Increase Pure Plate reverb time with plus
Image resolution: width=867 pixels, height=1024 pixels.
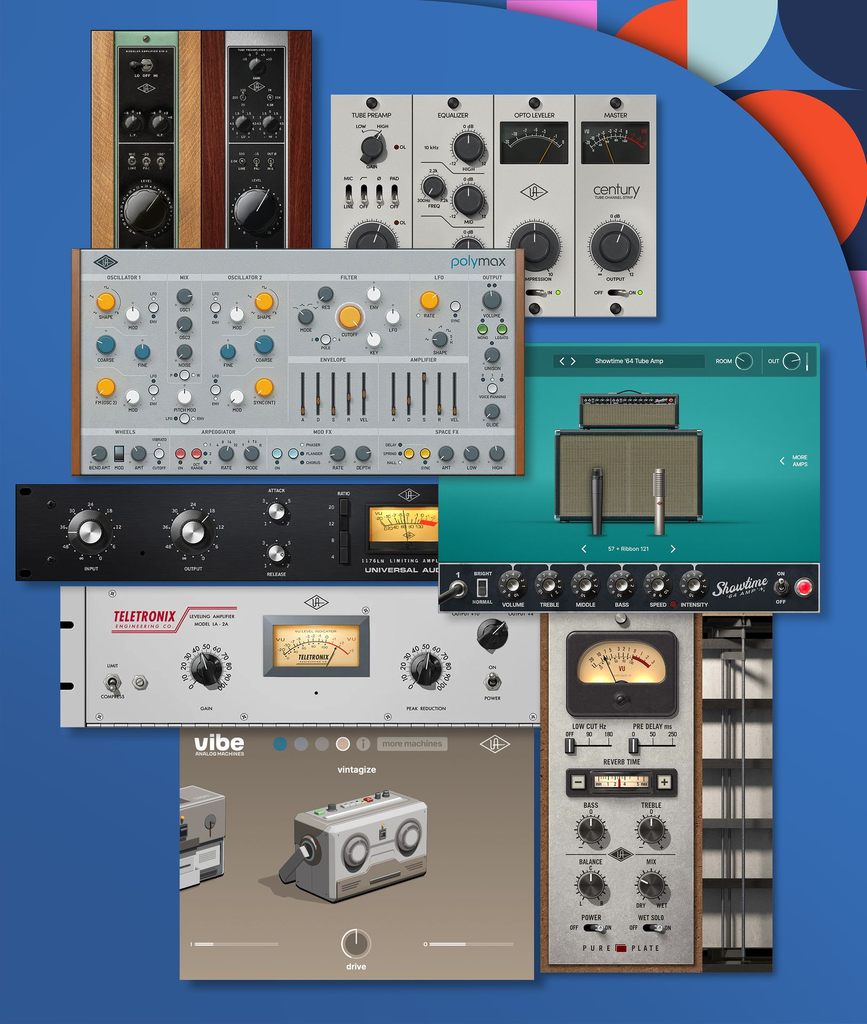pyautogui.click(x=664, y=782)
